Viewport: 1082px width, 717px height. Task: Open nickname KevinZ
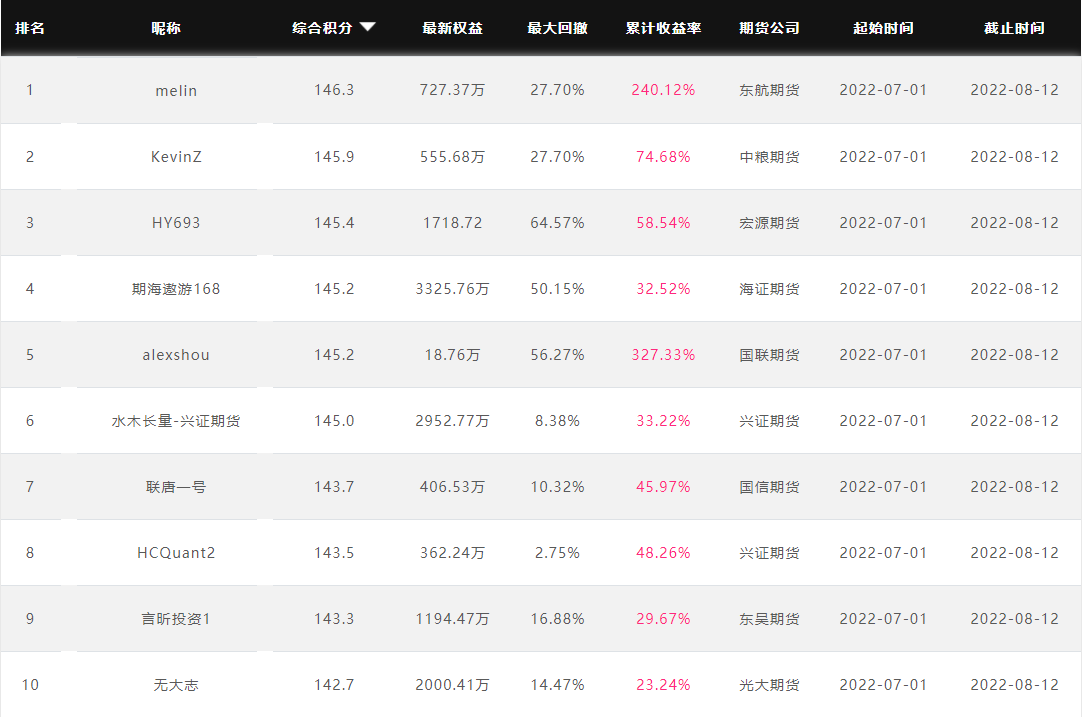176,157
